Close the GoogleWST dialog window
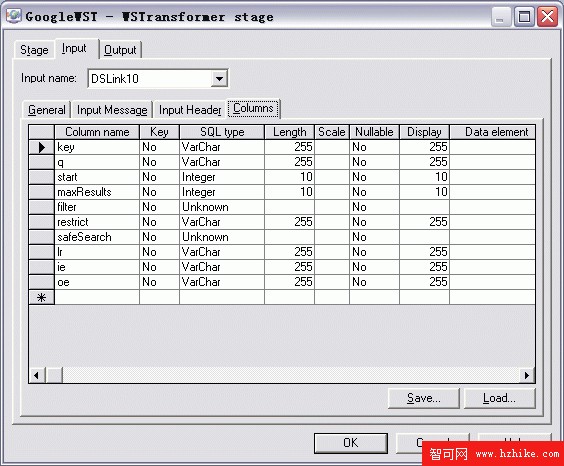 [x=547, y=17]
